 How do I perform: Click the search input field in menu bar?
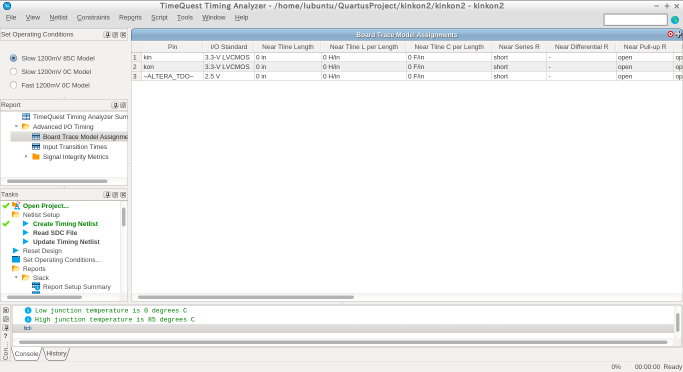[636, 20]
